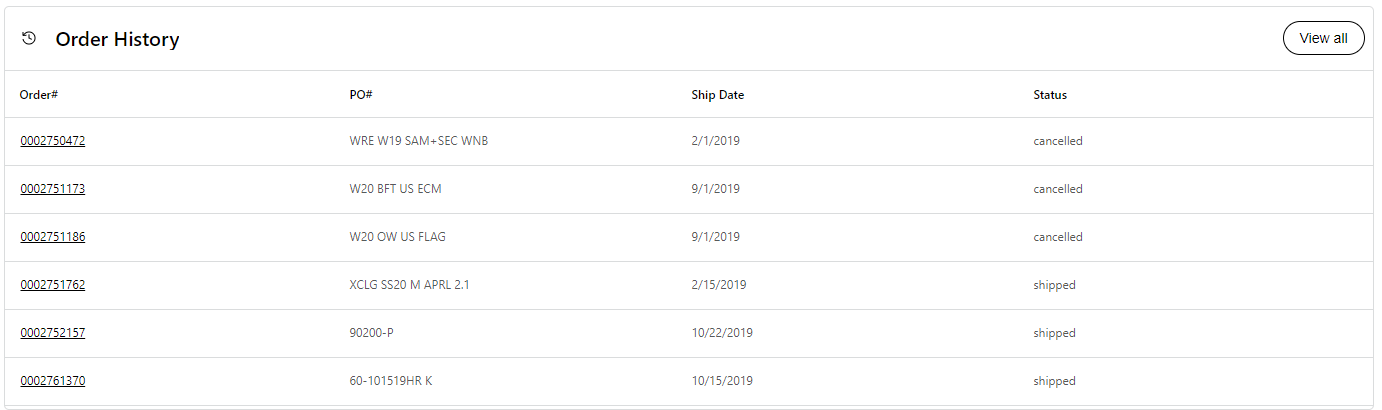Select the Ship Date column header

(717, 95)
